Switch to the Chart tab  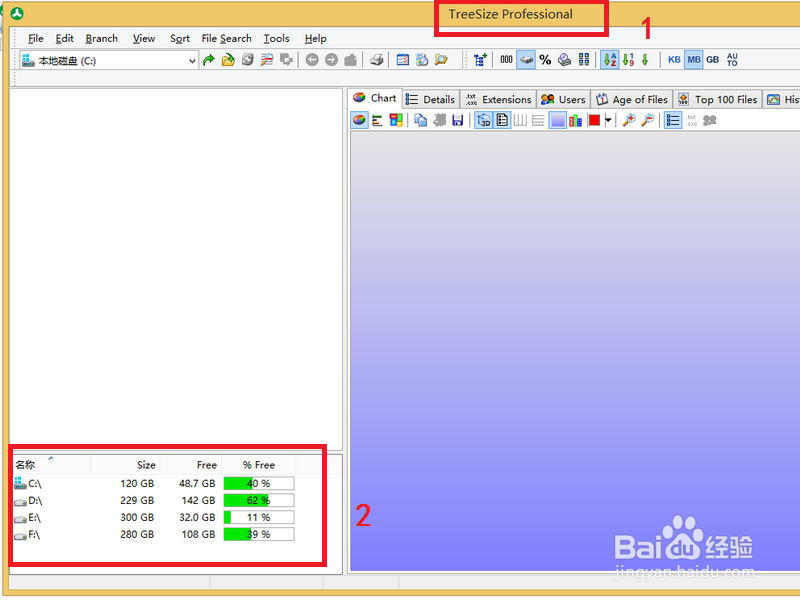coord(375,98)
